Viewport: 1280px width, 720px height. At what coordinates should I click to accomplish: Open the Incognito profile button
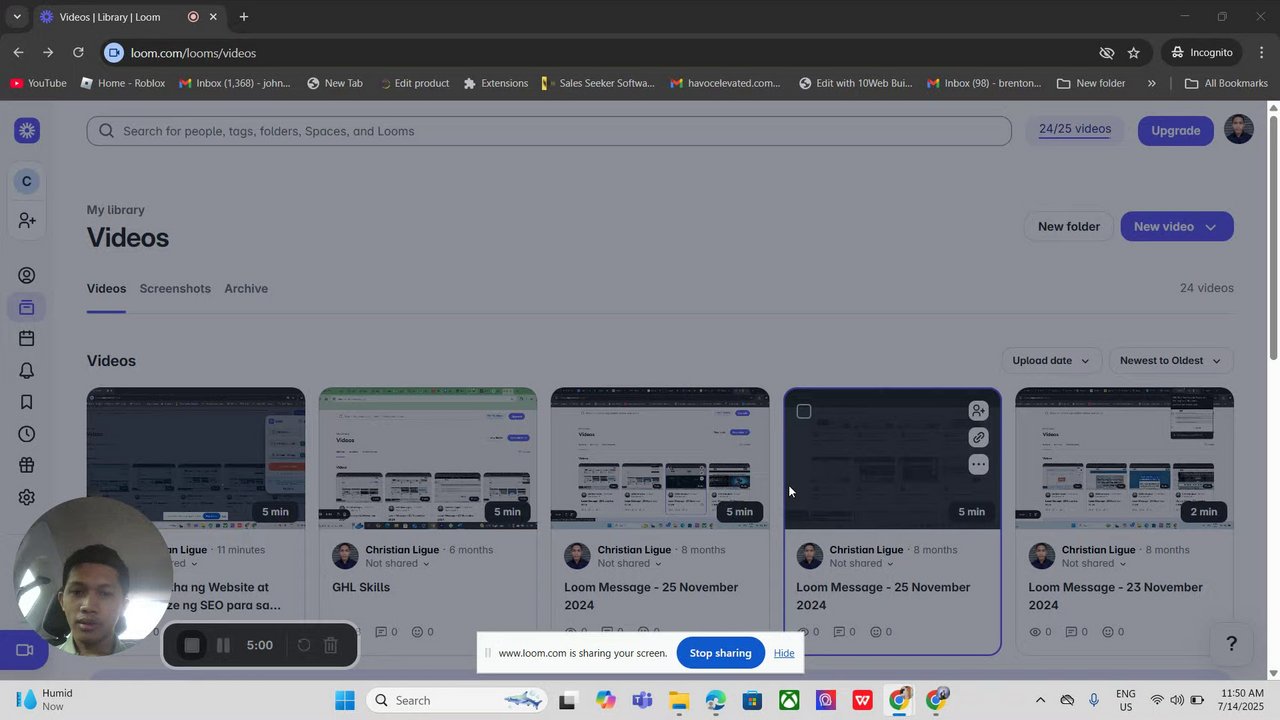(1202, 53)
